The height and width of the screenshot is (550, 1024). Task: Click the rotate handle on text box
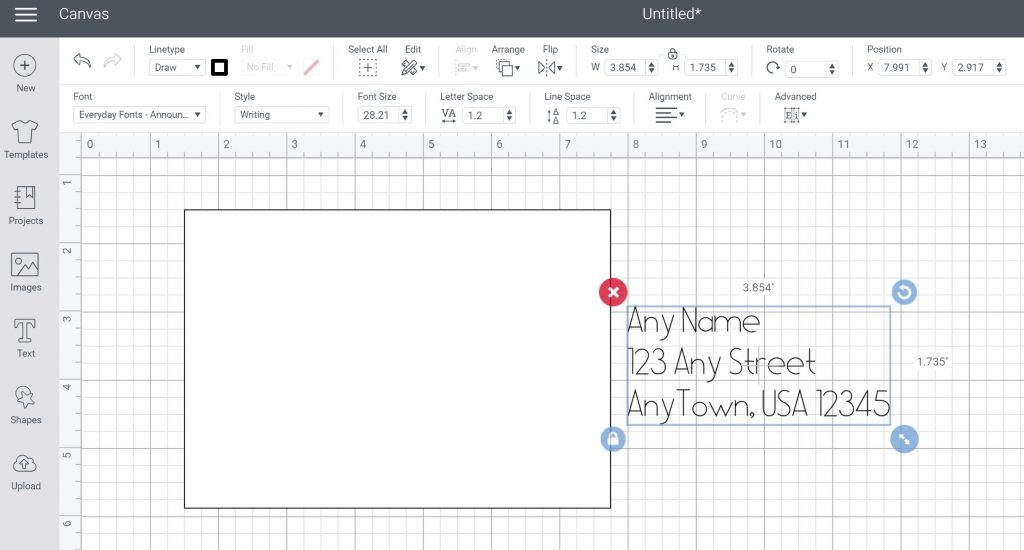904,292
